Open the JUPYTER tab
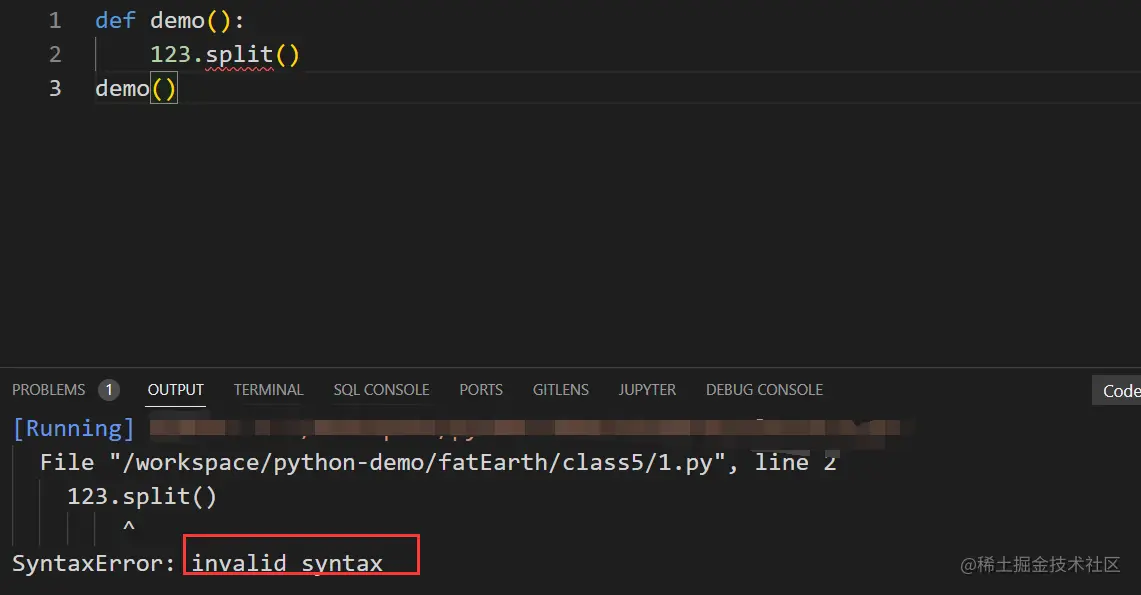The image size is (1141, 595). point(647,390)
